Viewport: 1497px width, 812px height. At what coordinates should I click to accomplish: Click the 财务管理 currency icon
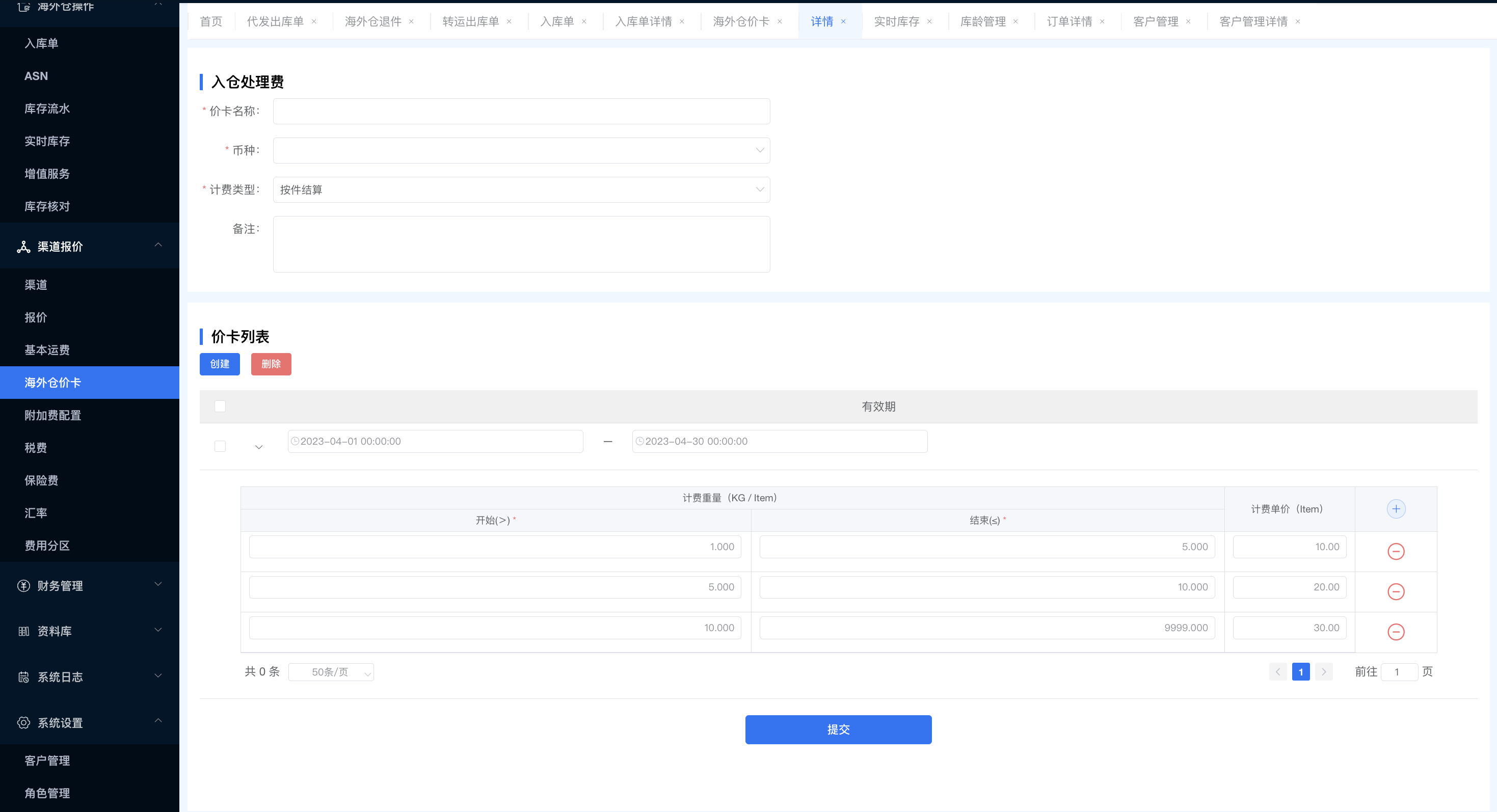point(23,585)
